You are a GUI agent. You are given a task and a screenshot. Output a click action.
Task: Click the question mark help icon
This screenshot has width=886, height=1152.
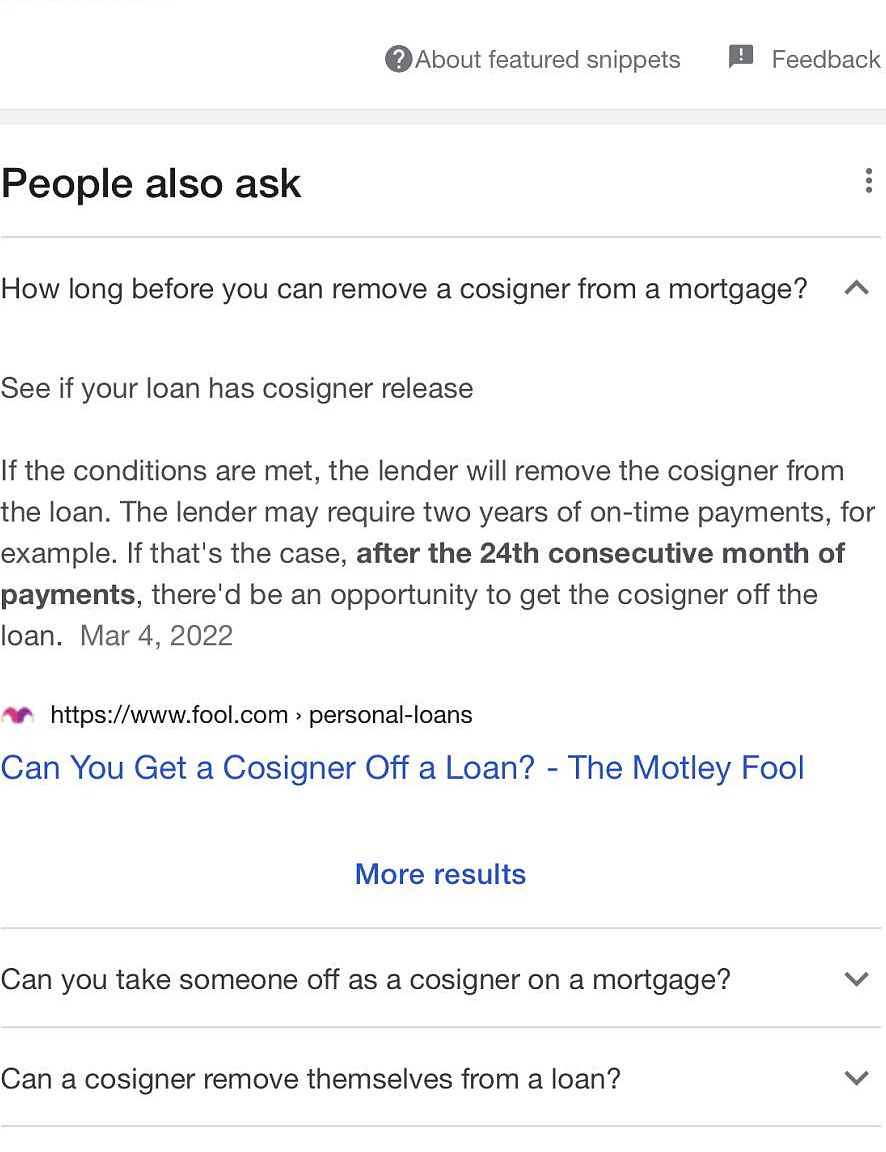tap(398, 59)
